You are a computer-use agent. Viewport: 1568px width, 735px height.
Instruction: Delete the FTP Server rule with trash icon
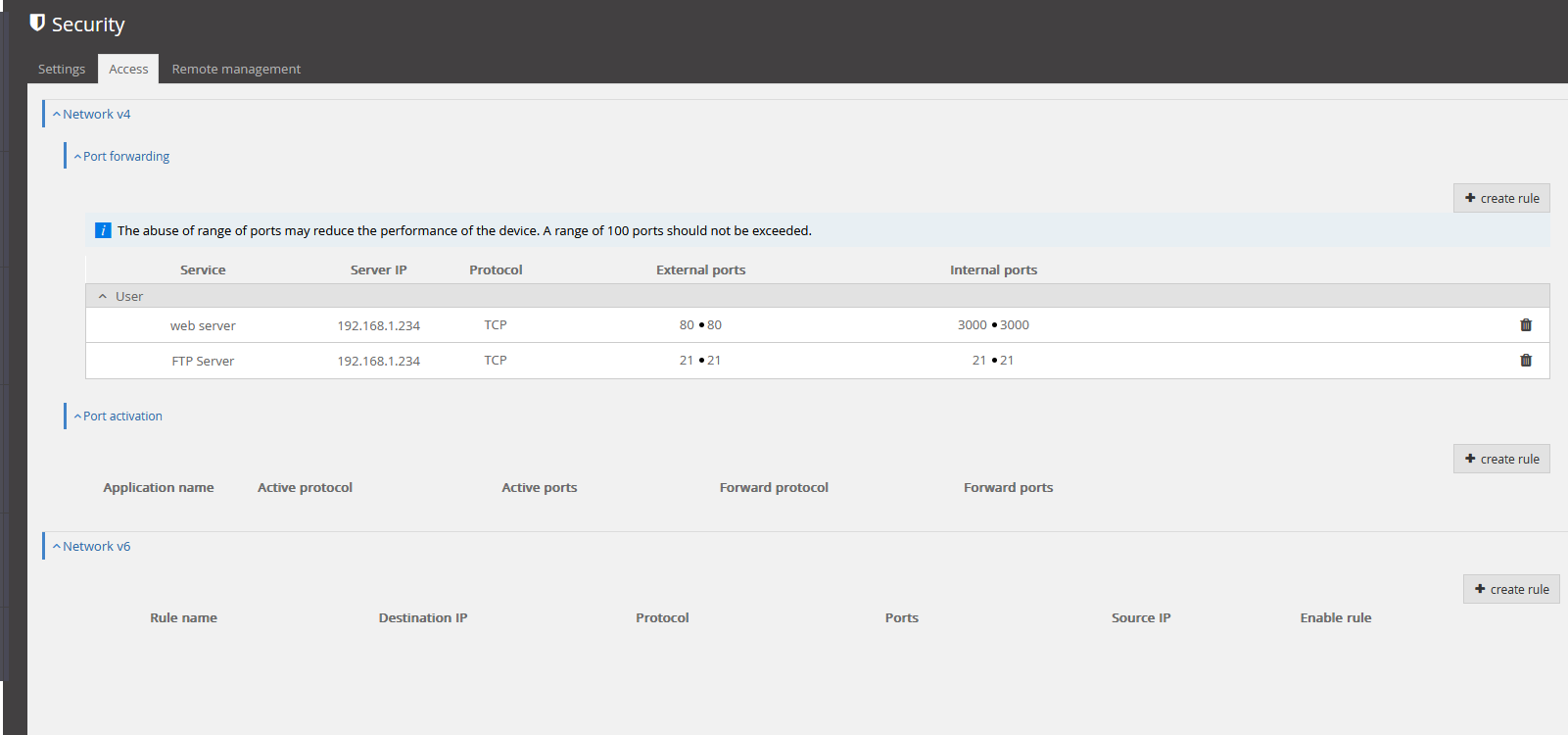click(1525, 361)
